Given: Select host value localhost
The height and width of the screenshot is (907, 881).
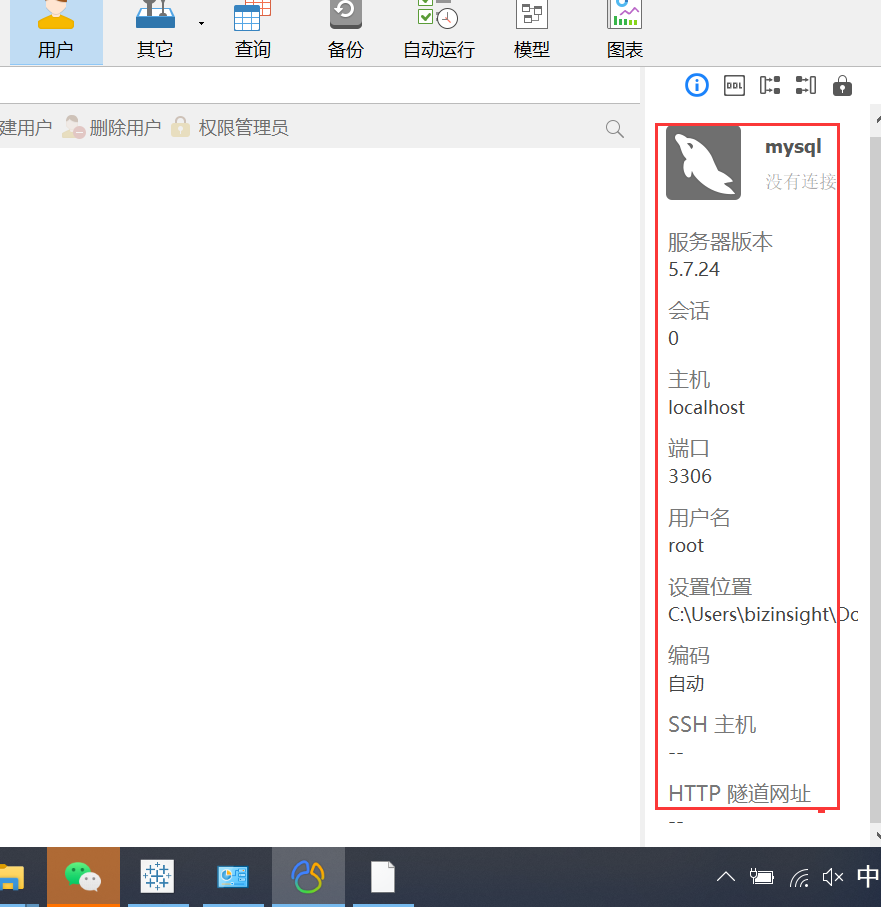Looking at the screenshot, I should pos(706,408).
